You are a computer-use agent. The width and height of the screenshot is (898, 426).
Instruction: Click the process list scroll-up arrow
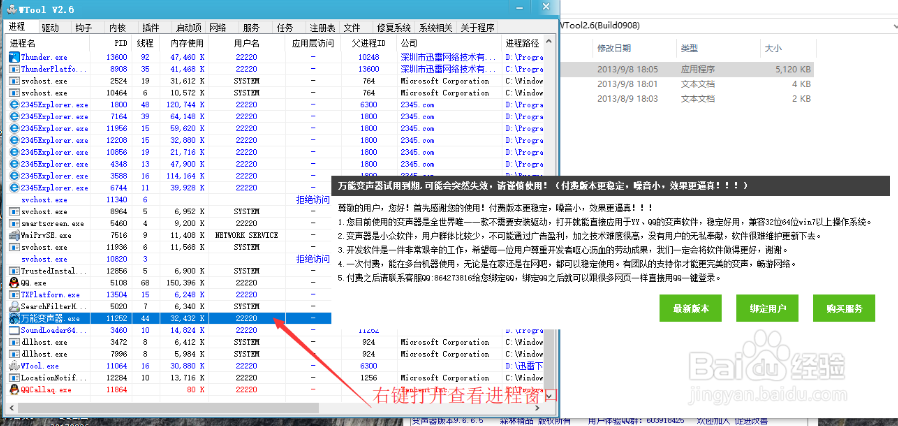click(550, 41)
